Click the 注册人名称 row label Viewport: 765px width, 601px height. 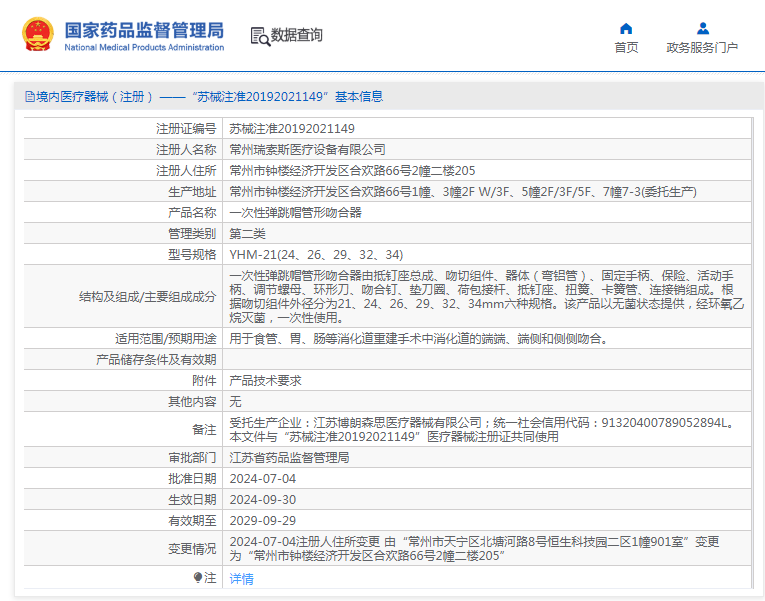point(186,150)
